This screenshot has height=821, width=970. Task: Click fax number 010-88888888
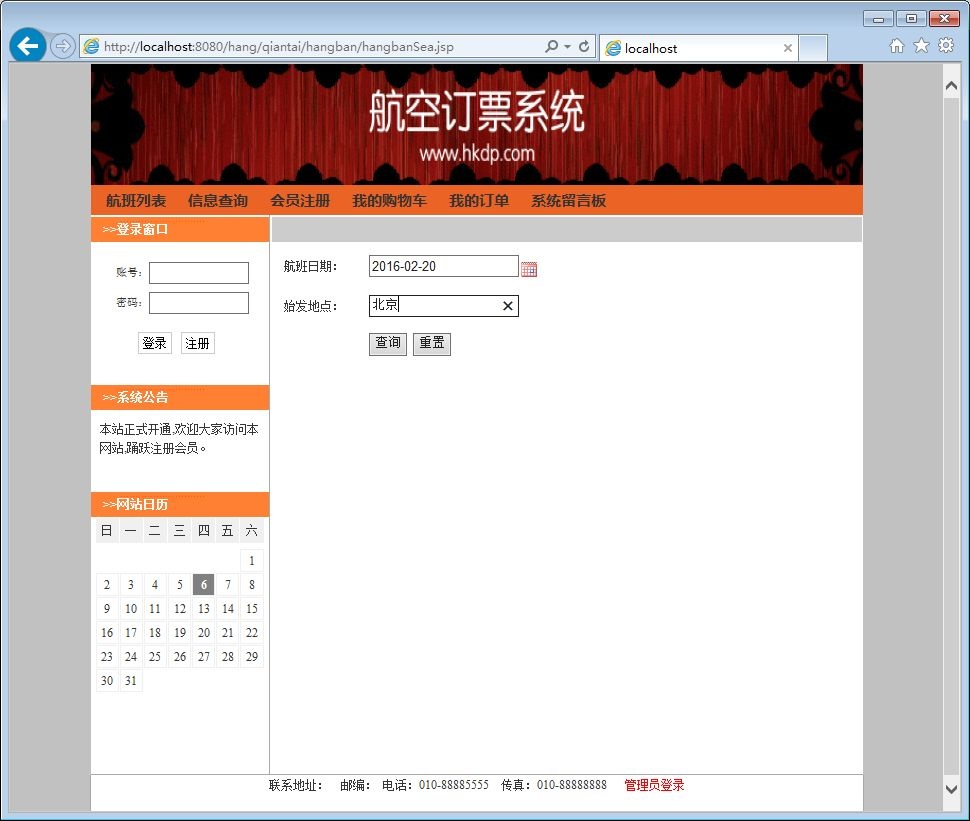(x=572, y=785)
